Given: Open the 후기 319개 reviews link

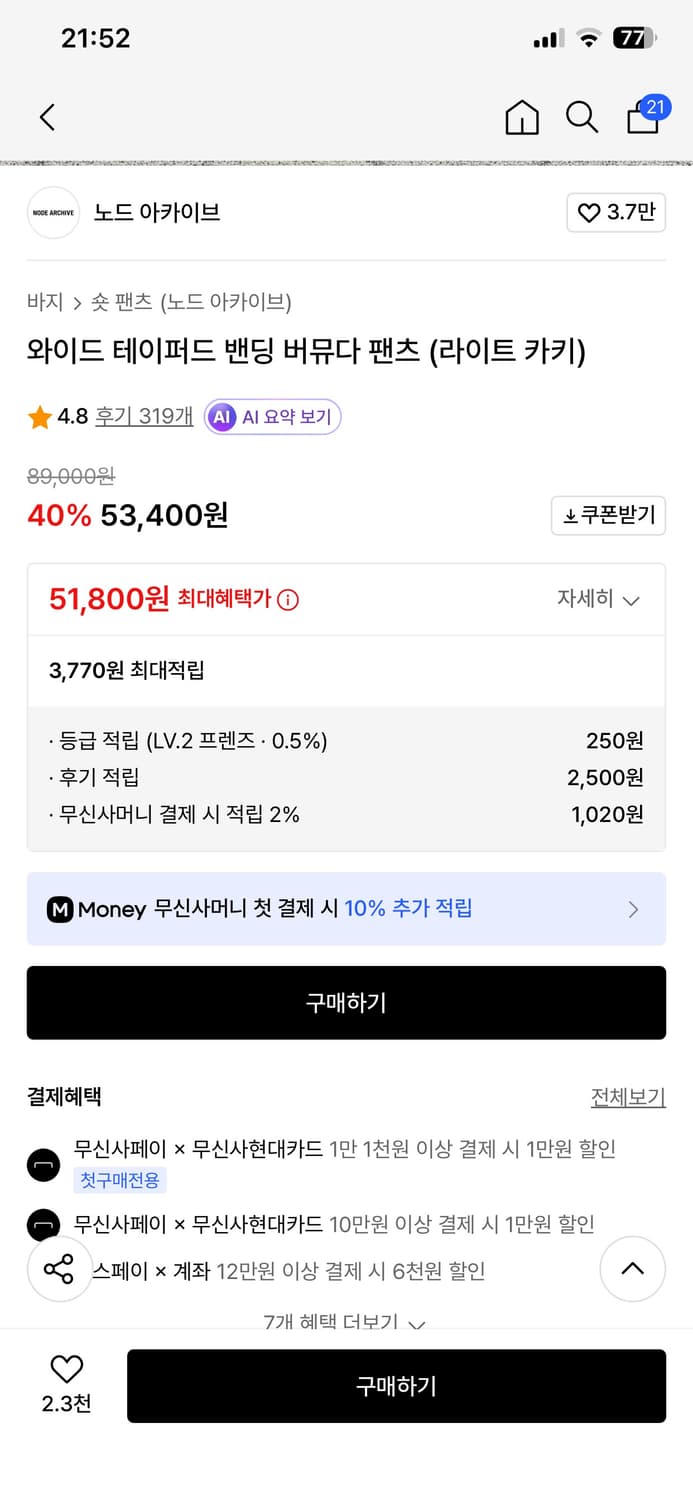Looking at the screenshot, I should 143,416.
